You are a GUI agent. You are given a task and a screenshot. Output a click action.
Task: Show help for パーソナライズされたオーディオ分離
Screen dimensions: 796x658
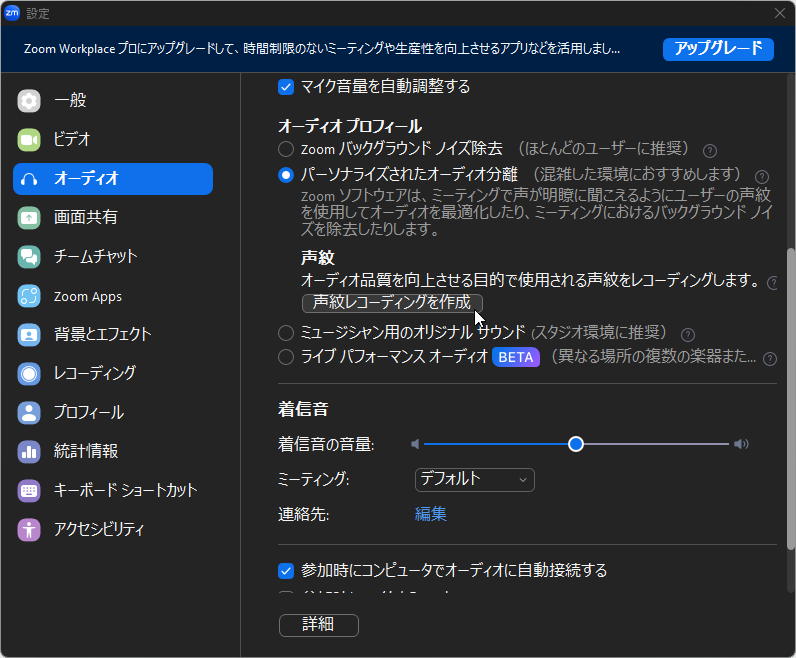761,177
